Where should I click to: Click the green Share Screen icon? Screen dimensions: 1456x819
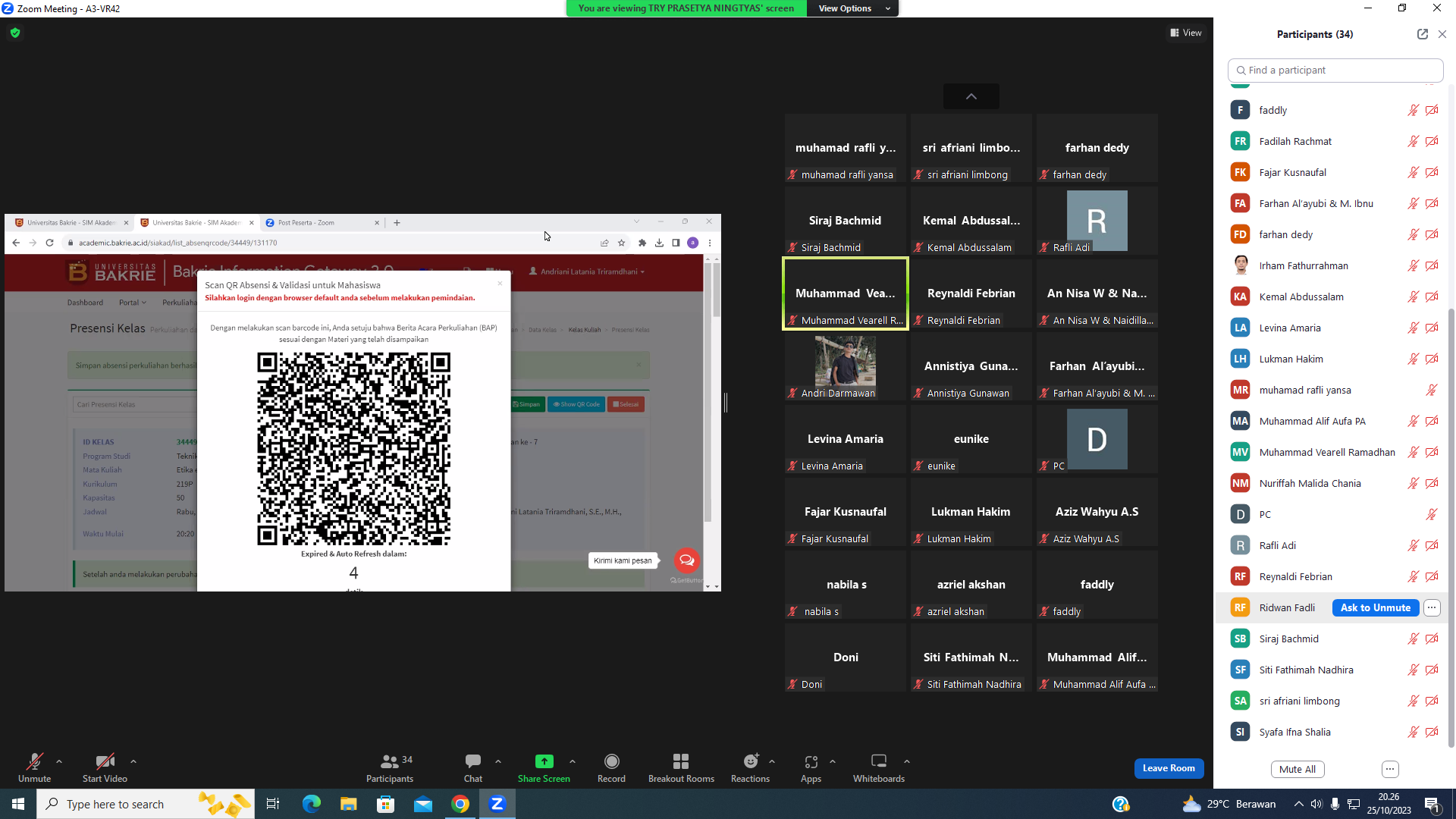tap(544, 761)
